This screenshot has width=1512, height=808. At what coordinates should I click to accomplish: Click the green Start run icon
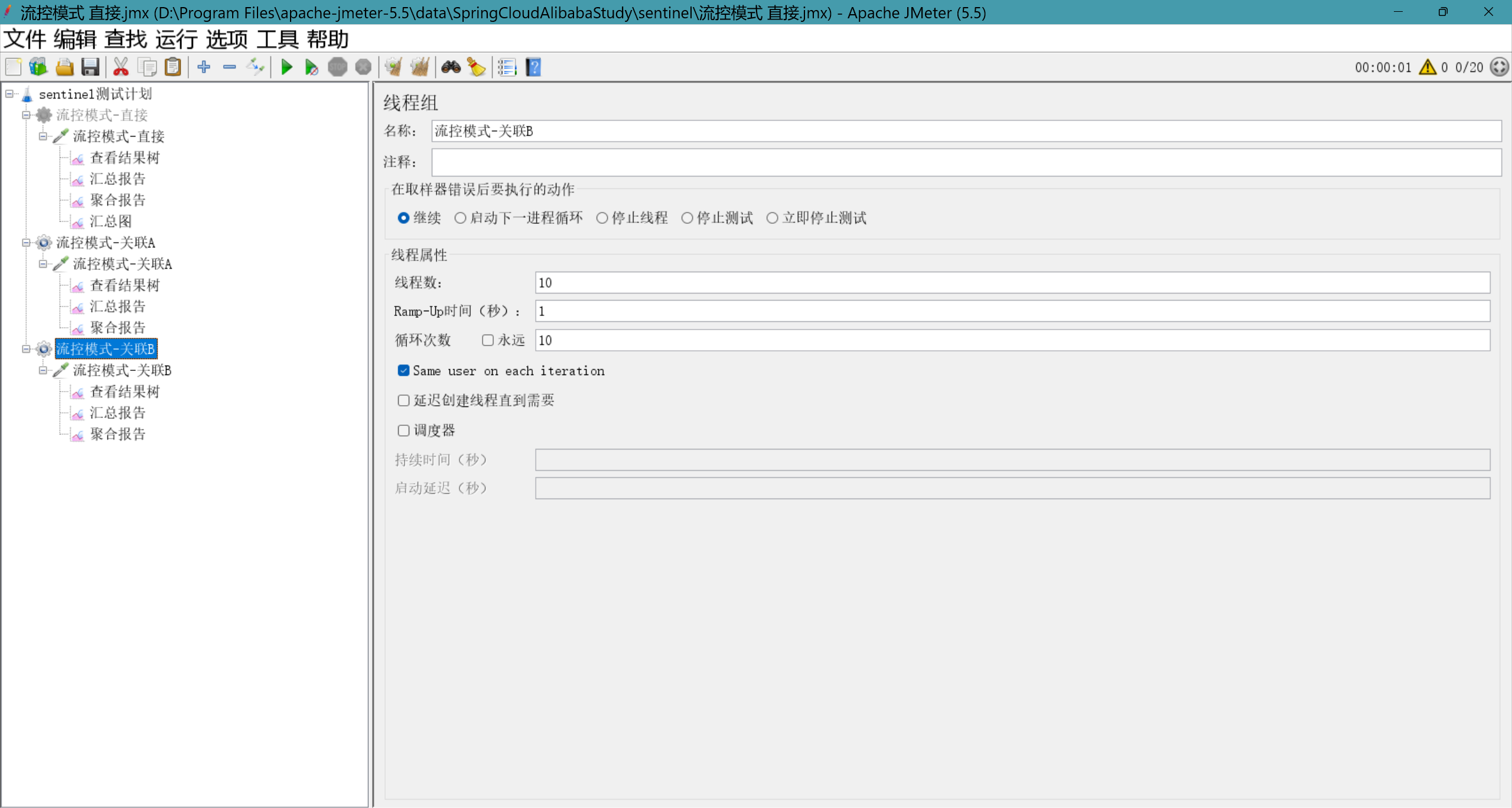pyautogui.click(x=286, y=67)
